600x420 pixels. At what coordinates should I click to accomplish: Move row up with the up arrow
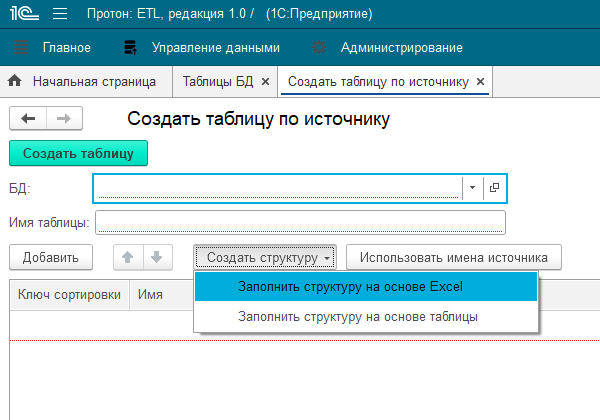(x=128, y=257)
